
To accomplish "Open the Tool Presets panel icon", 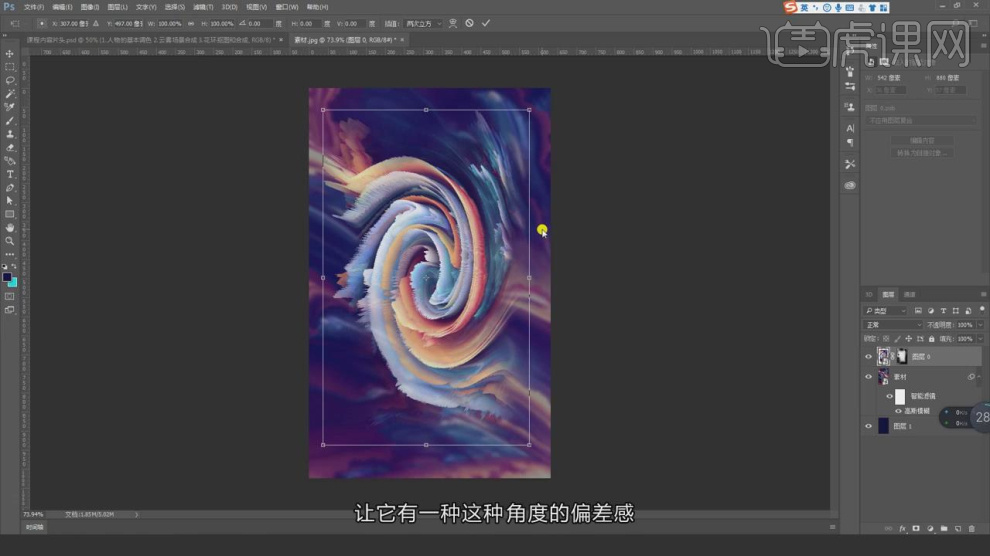I will coord(850,164).
